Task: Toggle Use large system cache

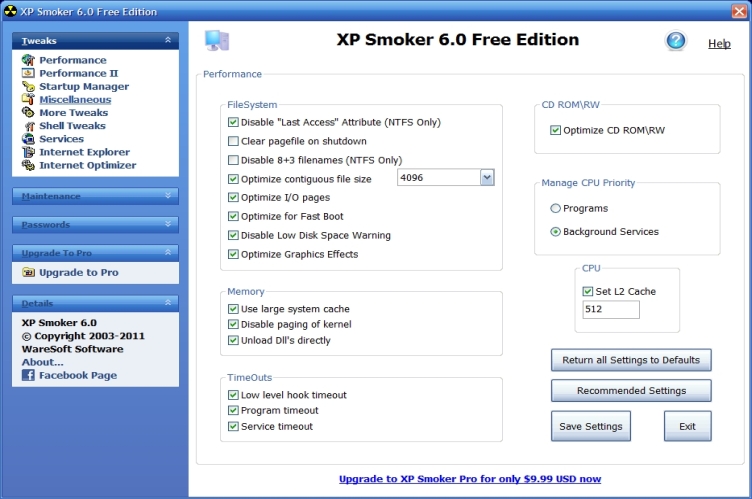Action: (x=233, y=309)
